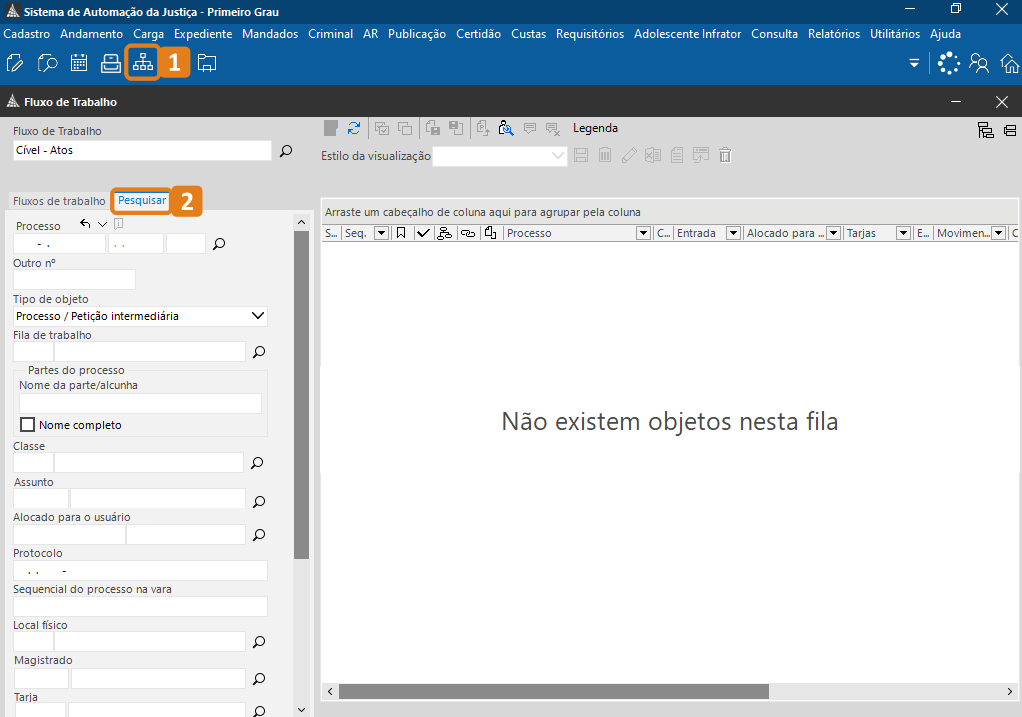Switch to the Pesquisar tab

tap(142, 201)
